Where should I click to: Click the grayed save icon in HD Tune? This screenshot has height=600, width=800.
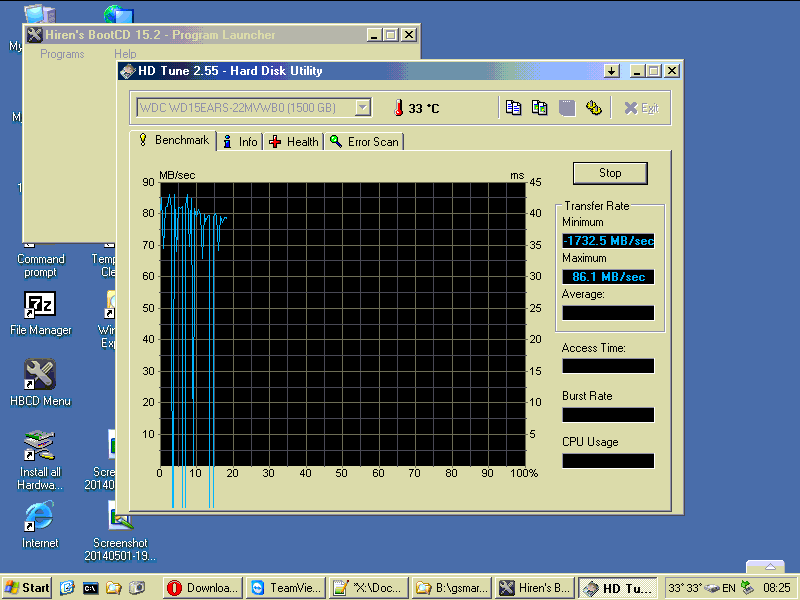click(x=567, y=108)
